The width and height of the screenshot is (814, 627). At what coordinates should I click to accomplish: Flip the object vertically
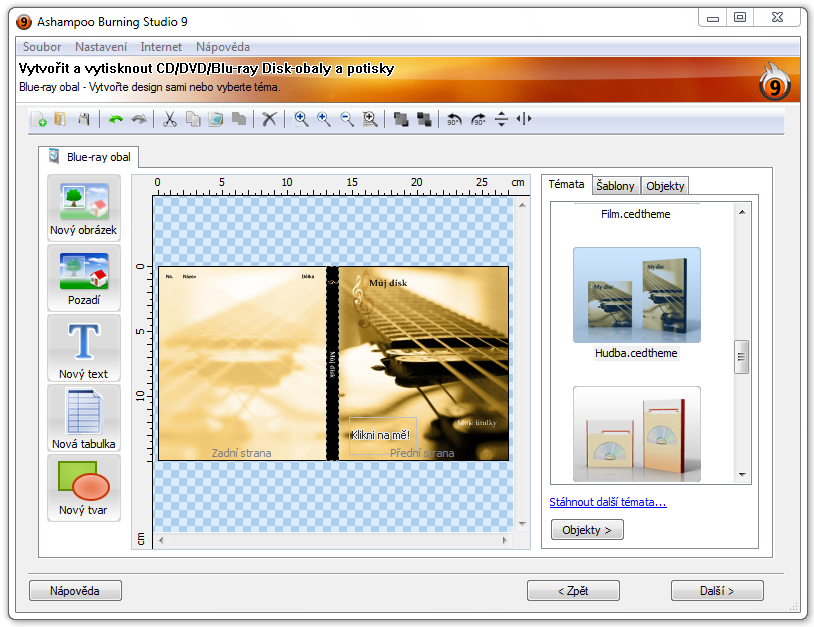[501, 119]
